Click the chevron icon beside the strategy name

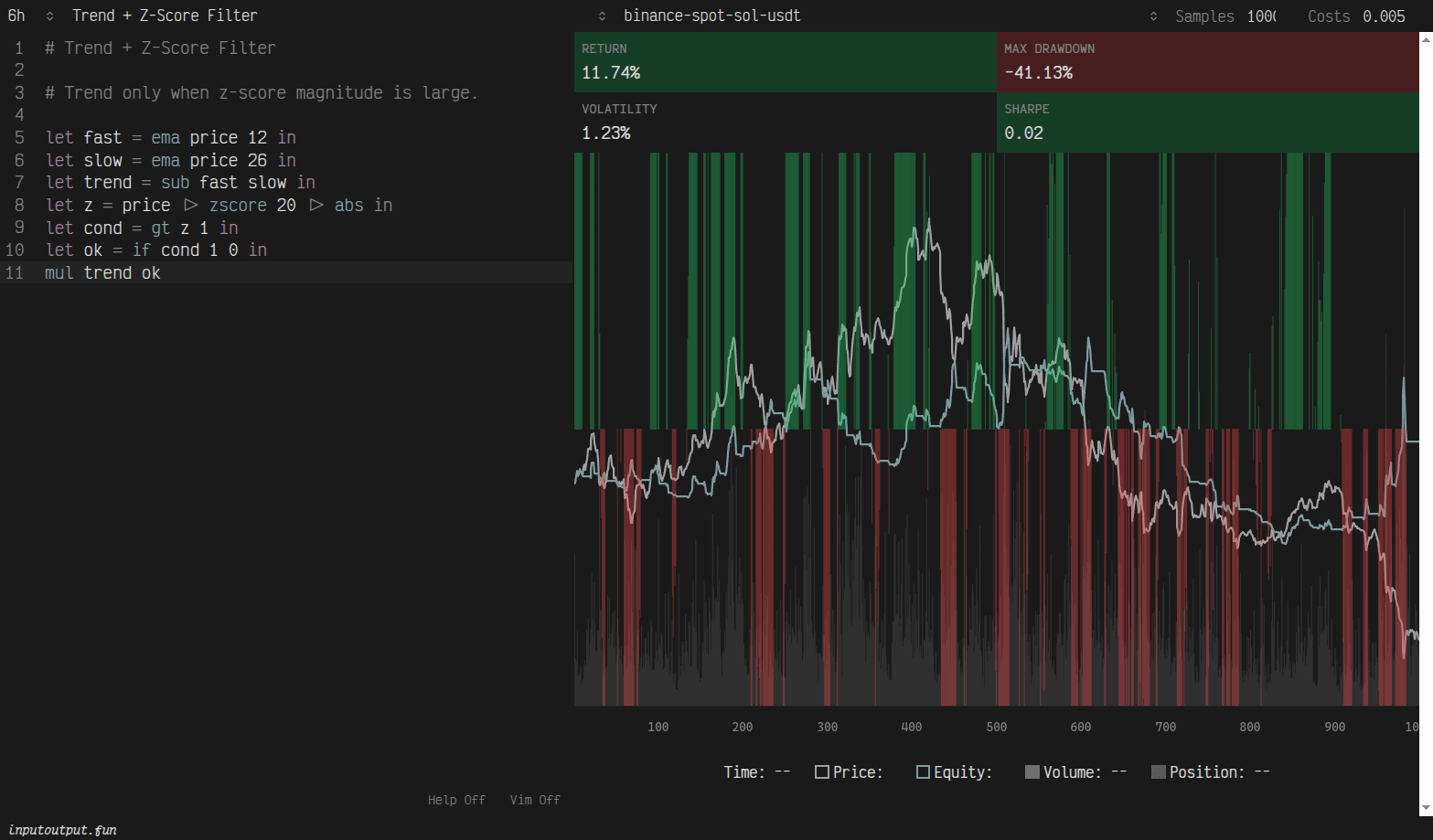(50, 16)
